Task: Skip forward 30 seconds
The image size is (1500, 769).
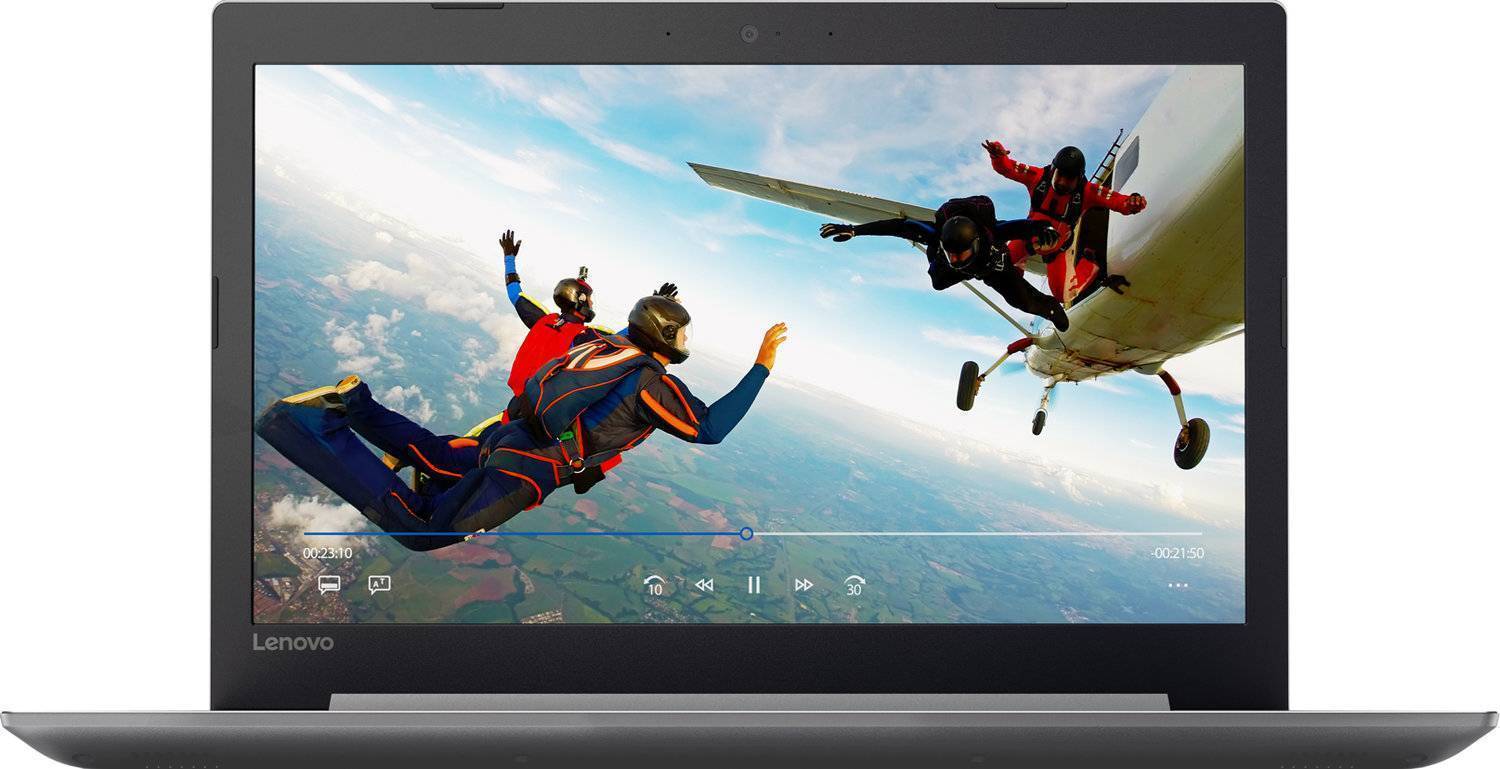Action: click(x=854, y=585)
